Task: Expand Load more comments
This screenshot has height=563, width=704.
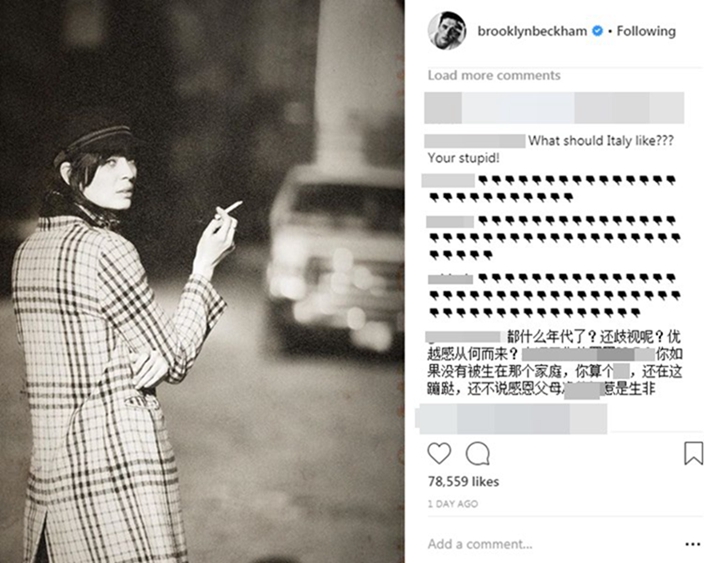Action: 494,75
